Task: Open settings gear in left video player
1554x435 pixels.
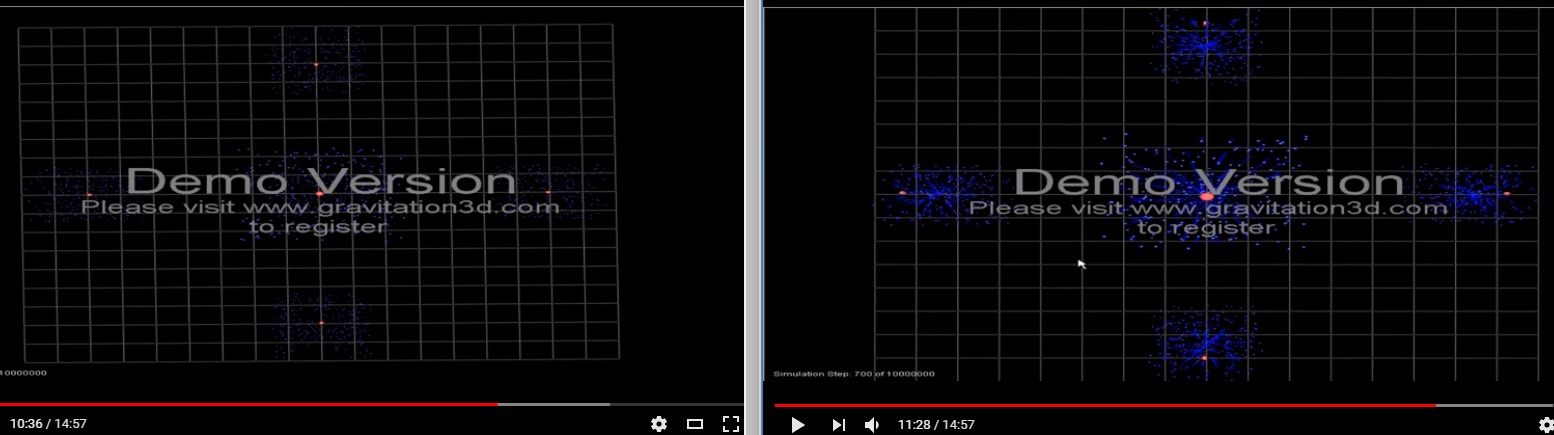Action: (658, 424)
